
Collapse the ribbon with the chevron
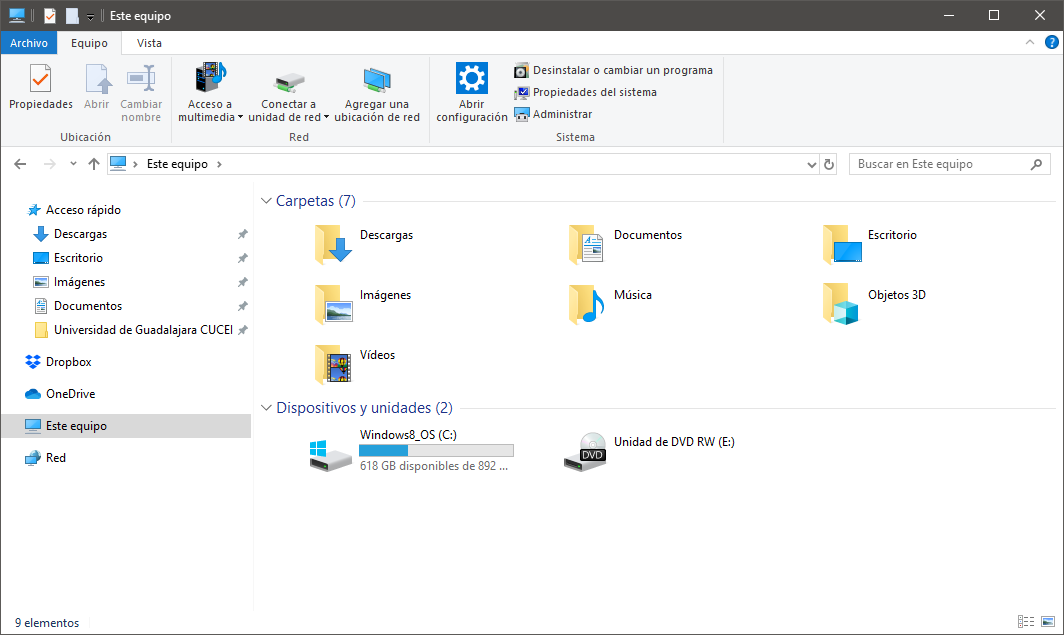point(1030,42)
